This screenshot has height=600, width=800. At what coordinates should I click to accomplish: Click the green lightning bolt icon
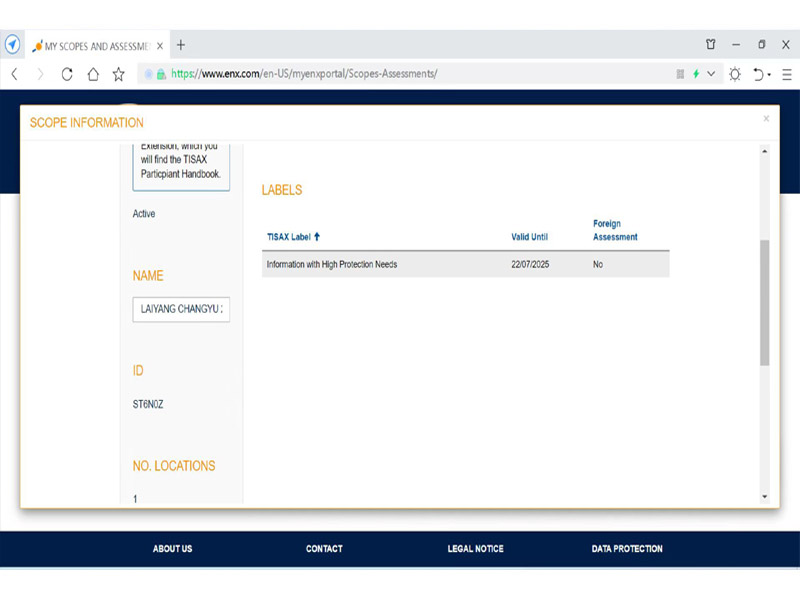tap(696, 74)
